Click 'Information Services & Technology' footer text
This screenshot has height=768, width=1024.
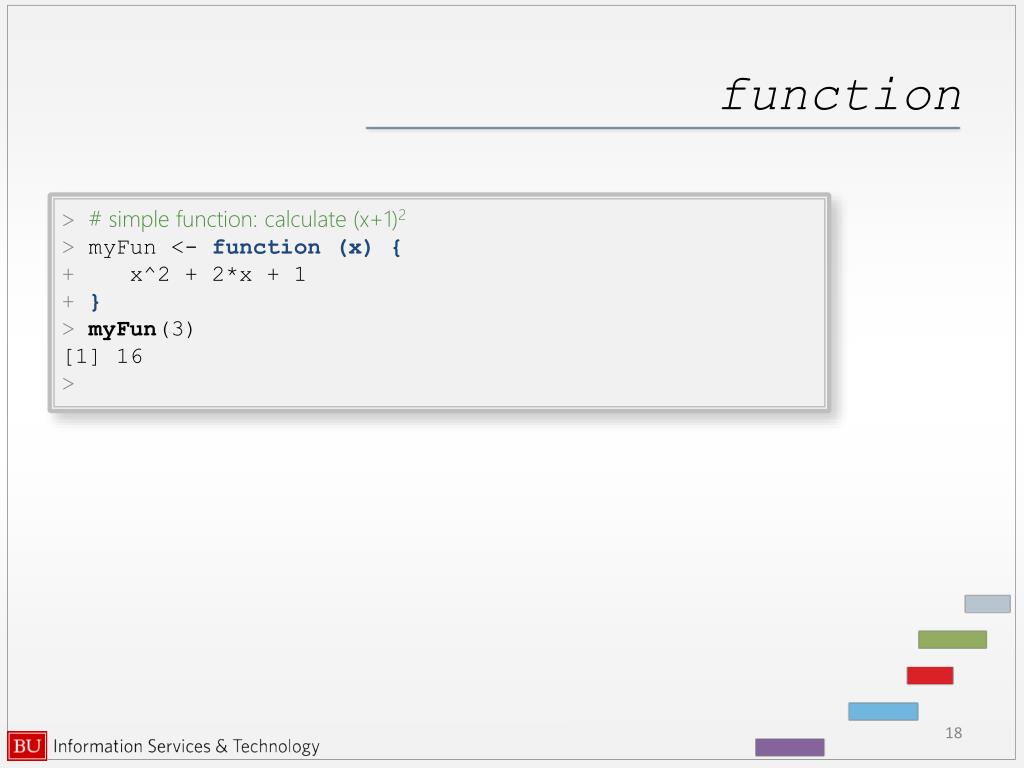point(186,746)
